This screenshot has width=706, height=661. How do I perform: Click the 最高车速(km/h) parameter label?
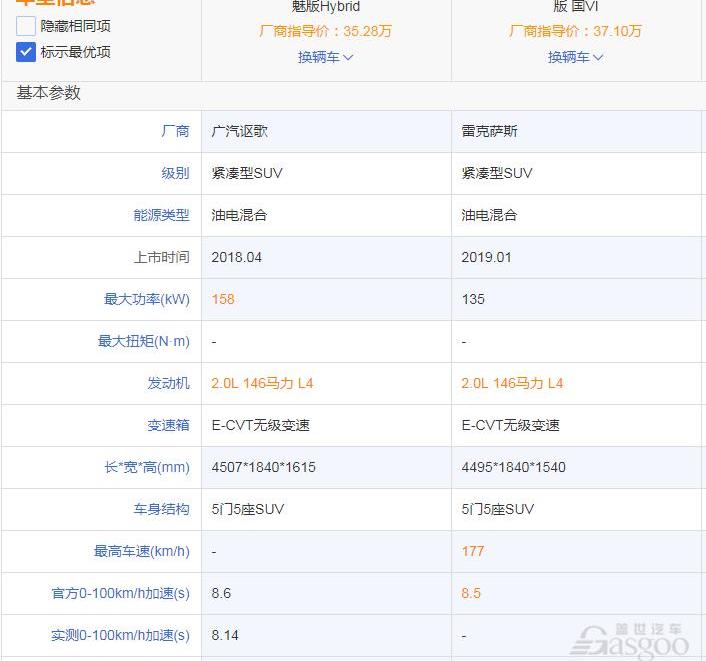[141, 551]
